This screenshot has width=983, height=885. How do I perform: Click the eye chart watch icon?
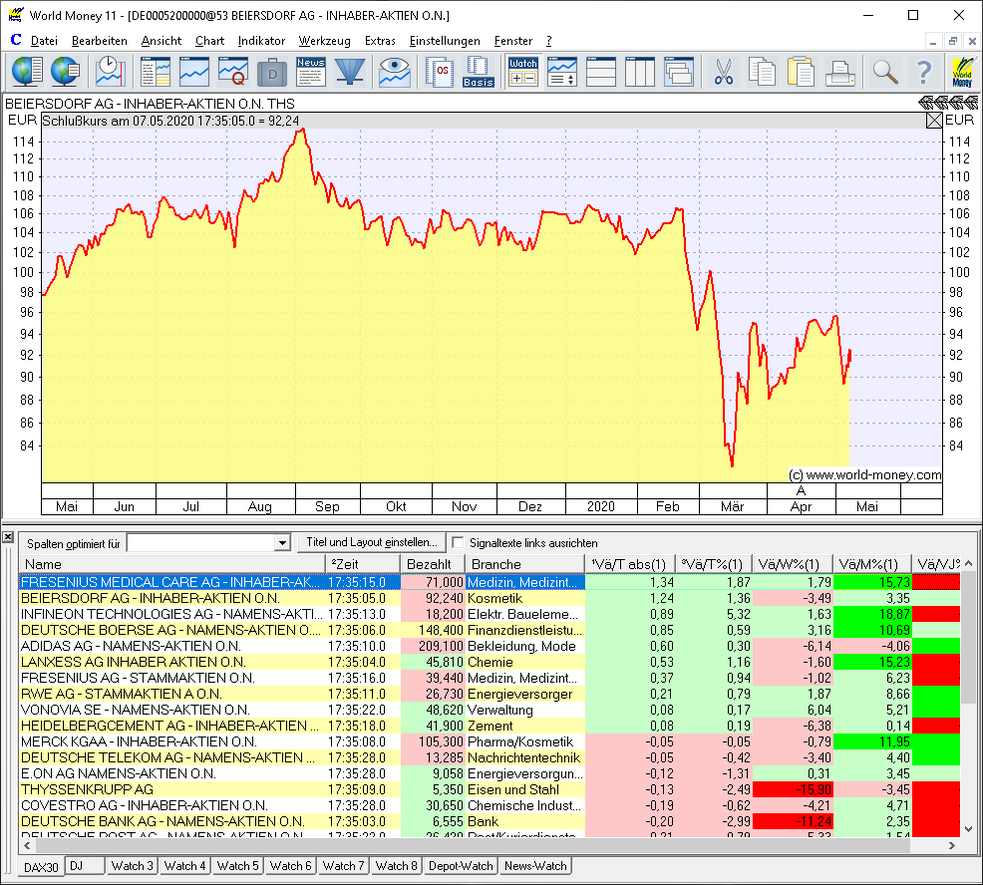(x=395, y=71)
